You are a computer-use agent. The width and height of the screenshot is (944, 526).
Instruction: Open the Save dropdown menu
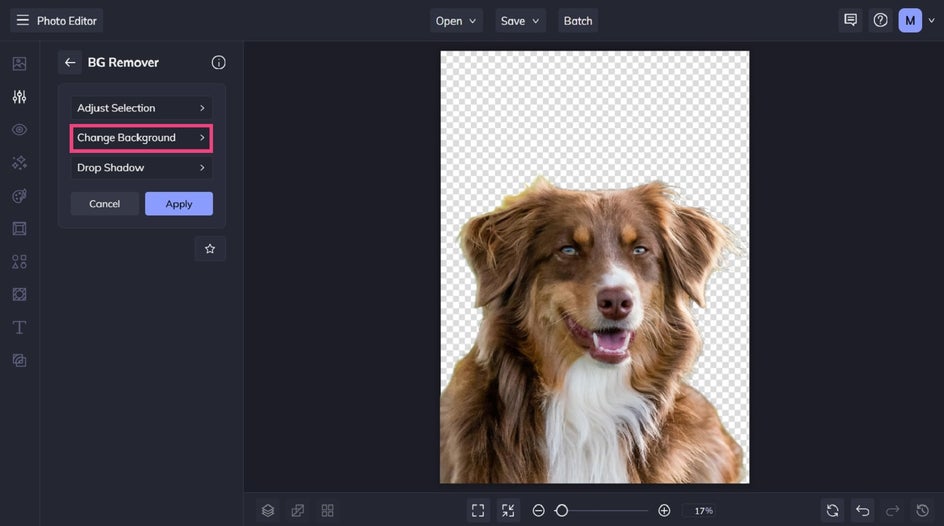pos(520,20)
